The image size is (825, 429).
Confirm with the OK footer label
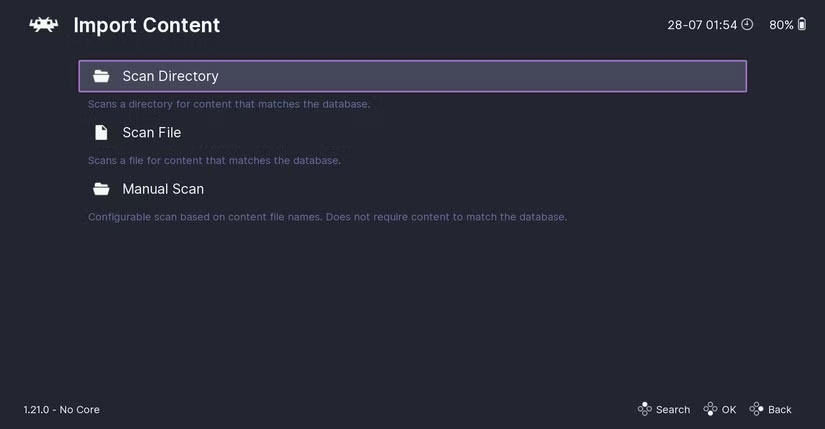pos(728,410)
